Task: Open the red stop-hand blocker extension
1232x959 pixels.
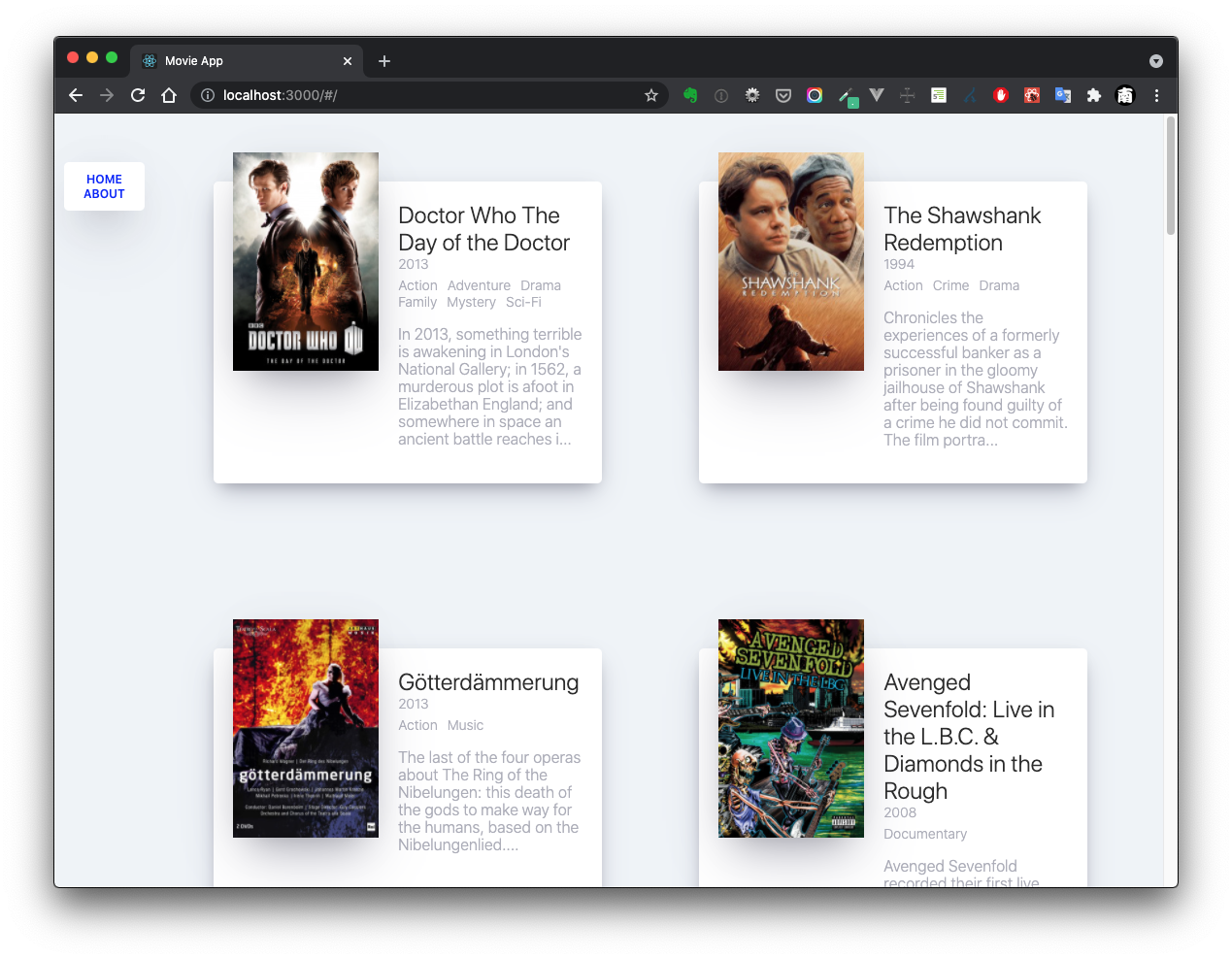Action: (1001, 95)
